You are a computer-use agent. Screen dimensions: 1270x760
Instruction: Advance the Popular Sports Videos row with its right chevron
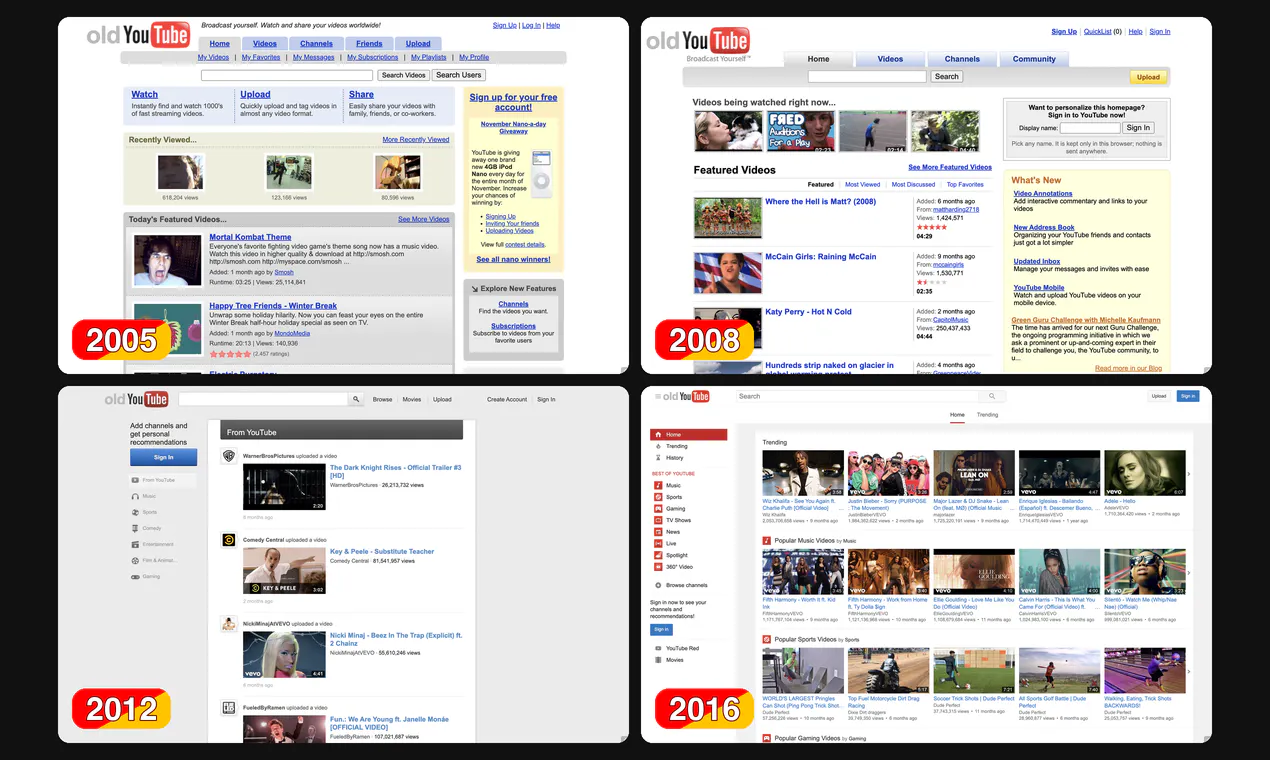click(x=1189, y=671)
